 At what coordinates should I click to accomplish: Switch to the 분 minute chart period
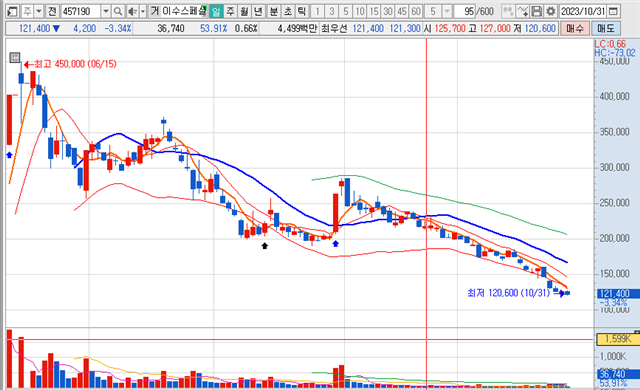click(274, 11)
